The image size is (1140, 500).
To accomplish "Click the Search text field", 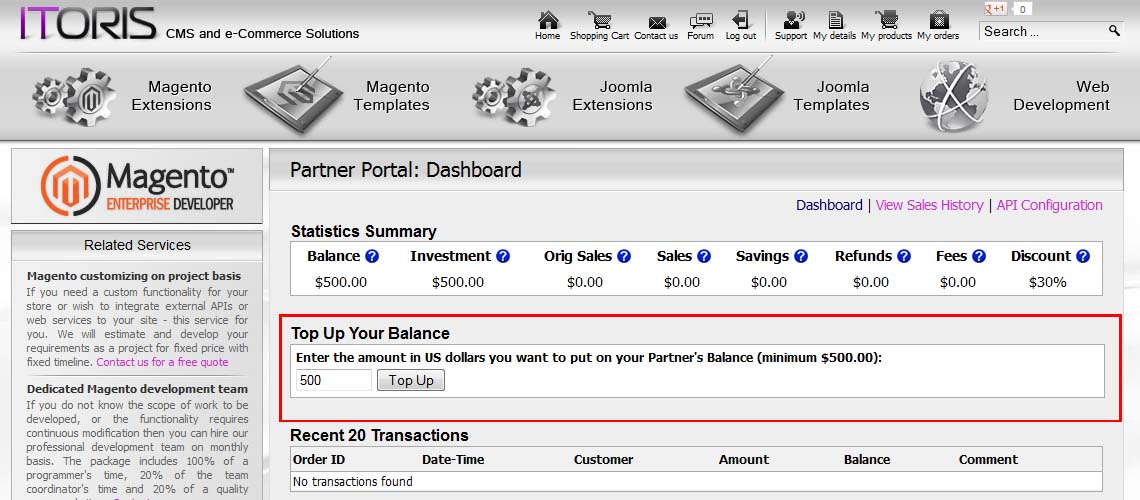I will click(1042, 31).
